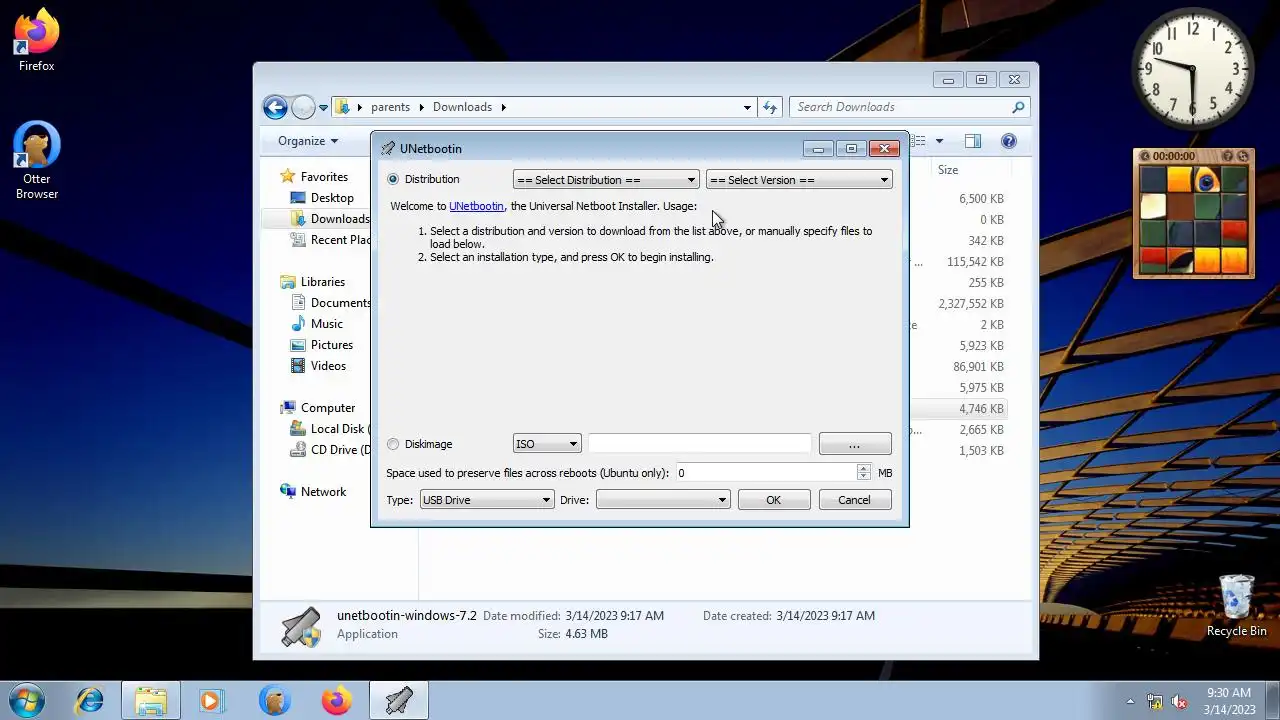
Task: Select Favorites in navigation pane
Action: 324,177
